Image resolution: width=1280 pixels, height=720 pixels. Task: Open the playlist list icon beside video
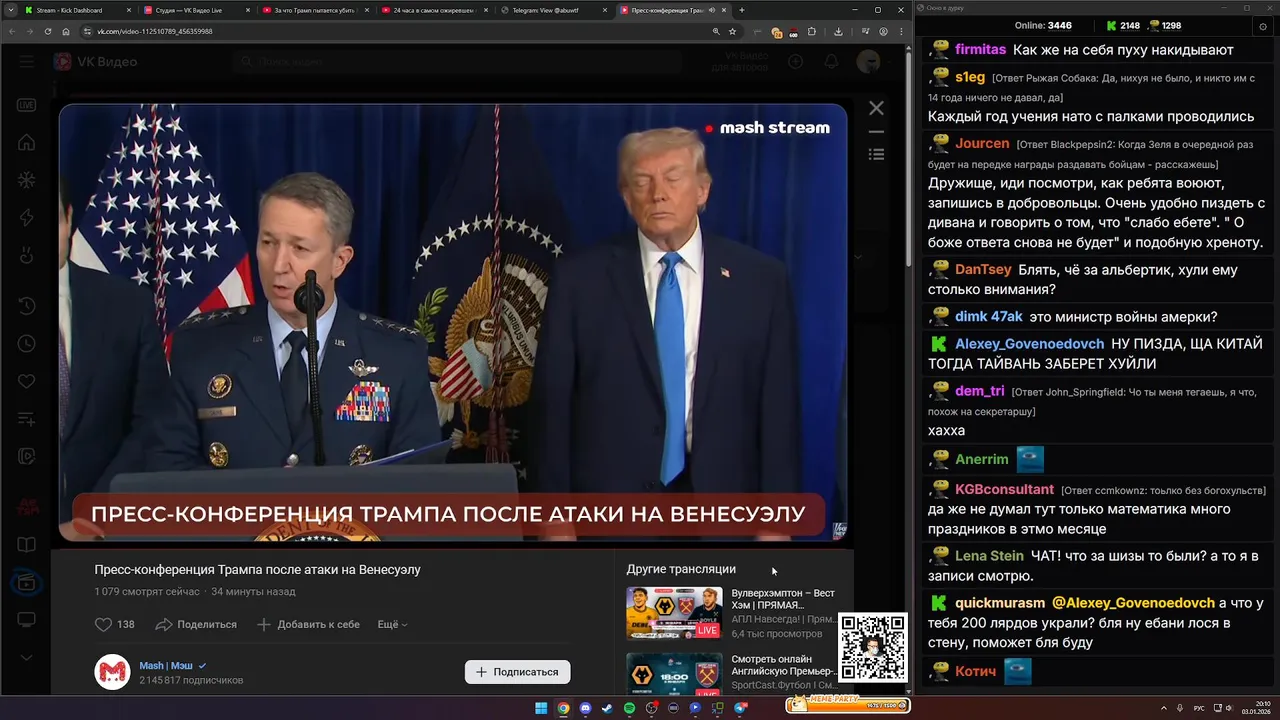(x=876, y=154)
